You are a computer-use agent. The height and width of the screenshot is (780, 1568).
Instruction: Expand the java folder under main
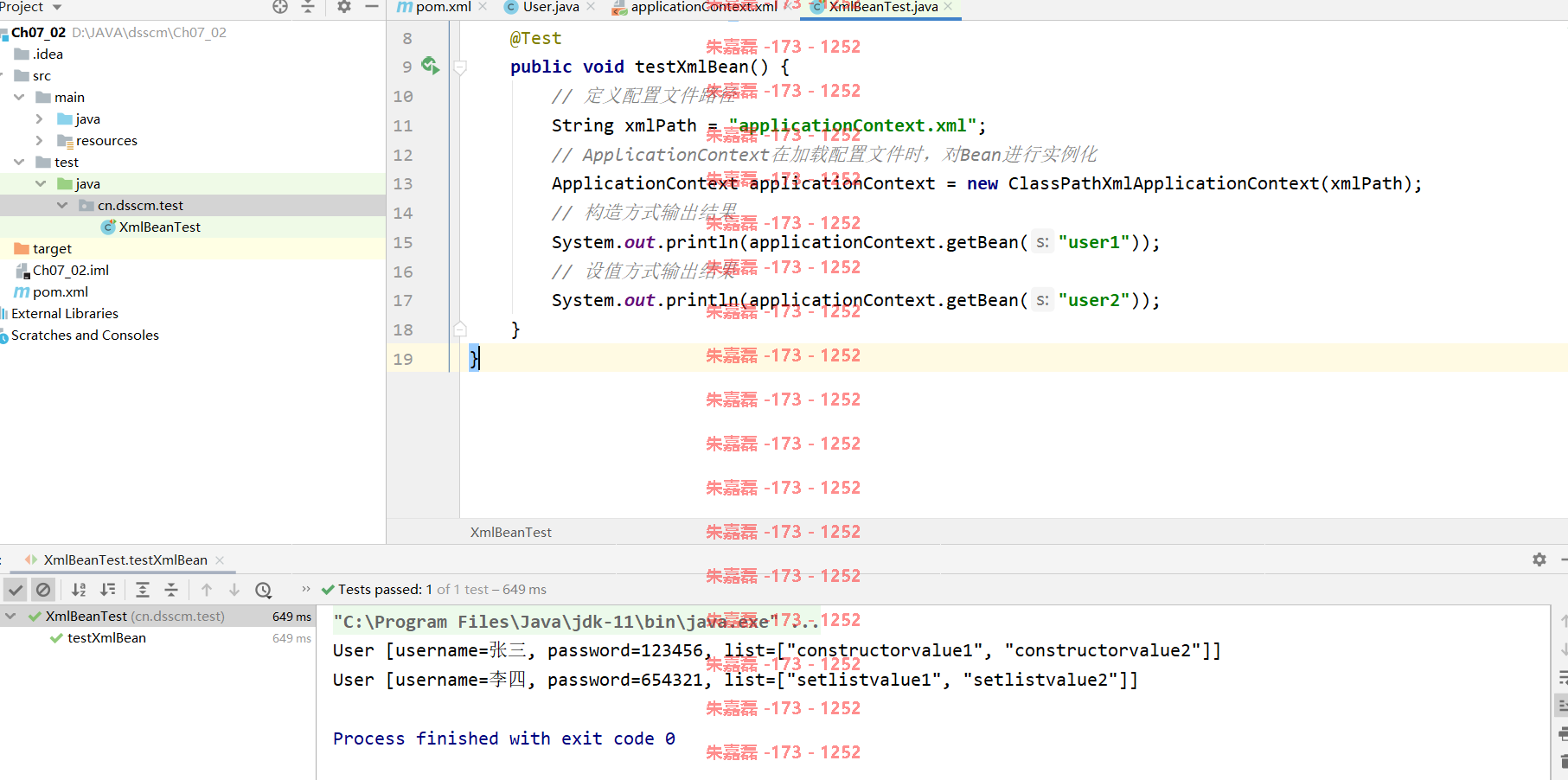[x=40, y=118]
